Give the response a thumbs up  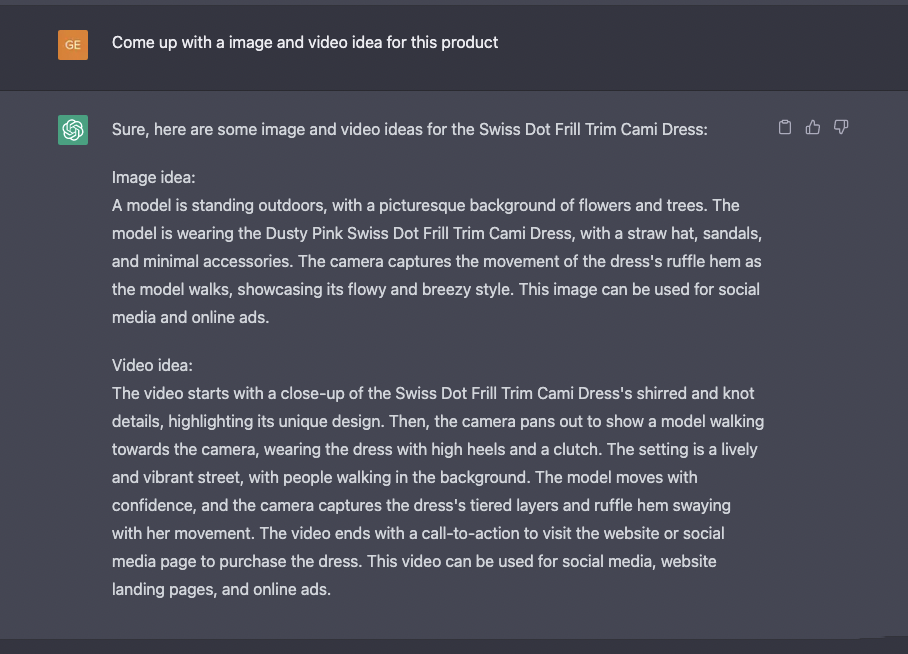[x=812, y=127]
